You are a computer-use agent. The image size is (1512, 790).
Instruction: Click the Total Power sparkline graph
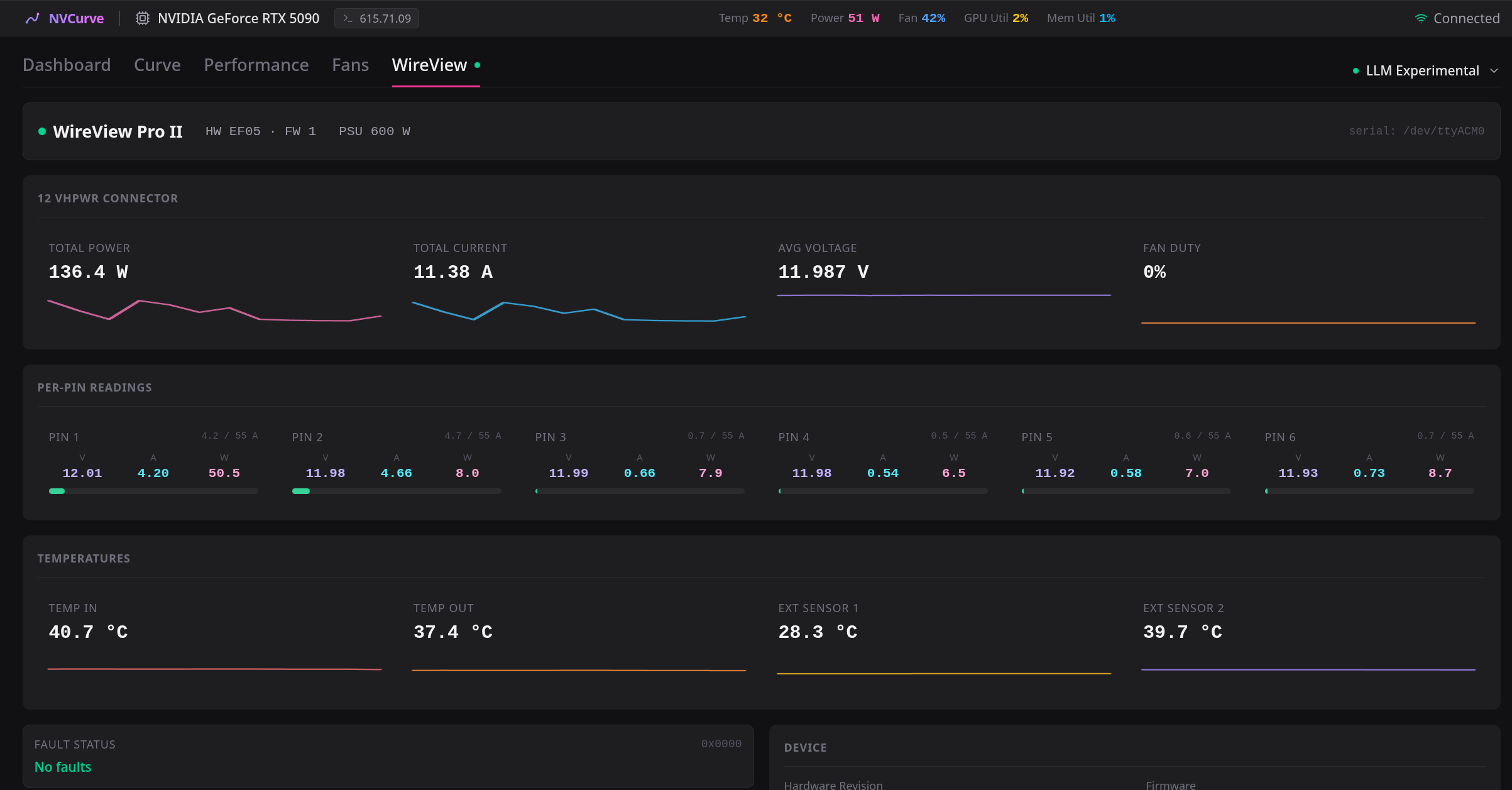tap(215, 310)
